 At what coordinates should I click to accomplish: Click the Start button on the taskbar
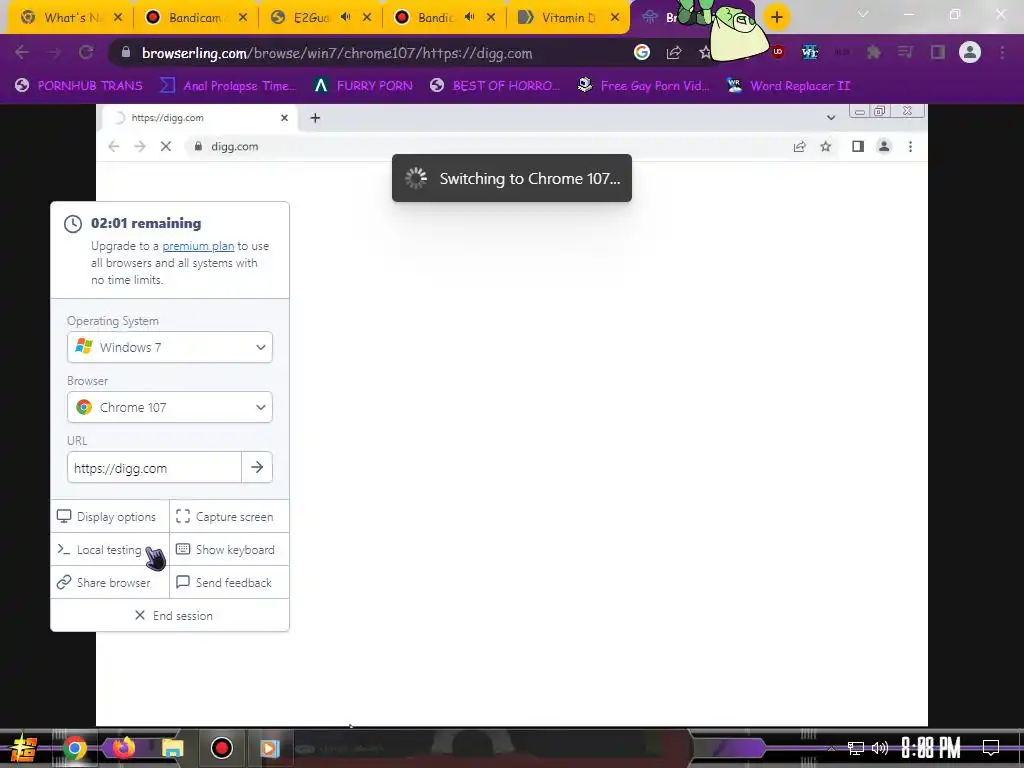(x=24, y=748)
